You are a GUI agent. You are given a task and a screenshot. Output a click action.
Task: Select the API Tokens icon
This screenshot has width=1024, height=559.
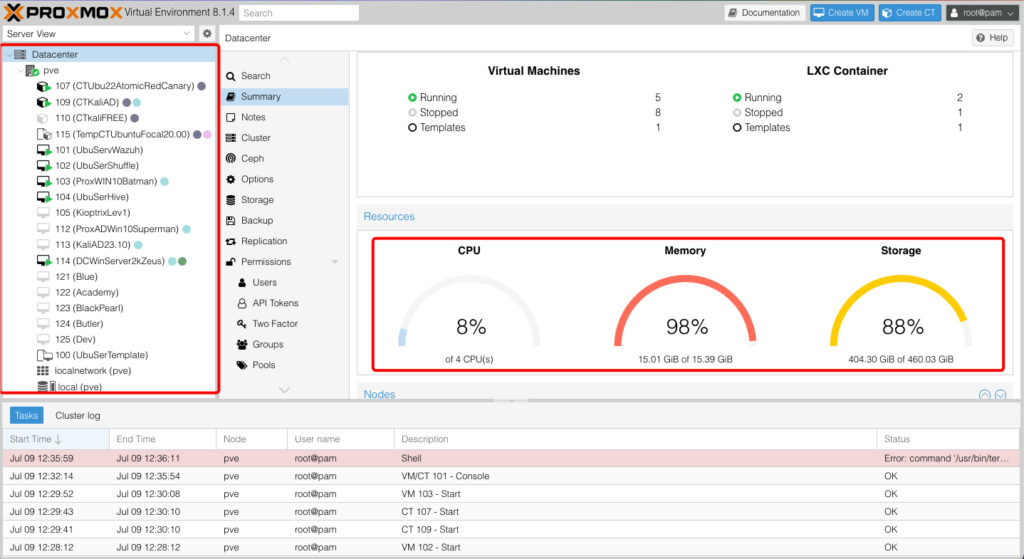point(242,303)
